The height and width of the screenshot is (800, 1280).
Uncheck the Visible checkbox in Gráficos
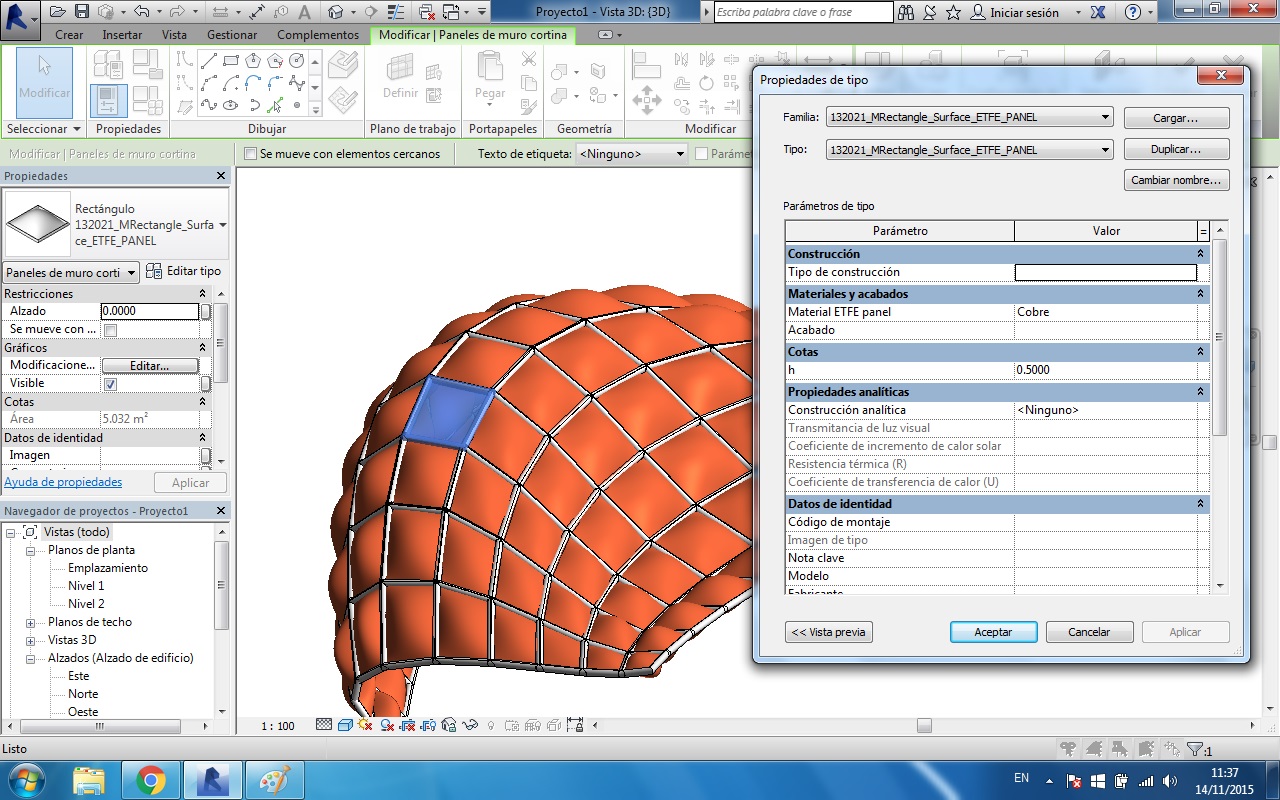coord(111,384)
